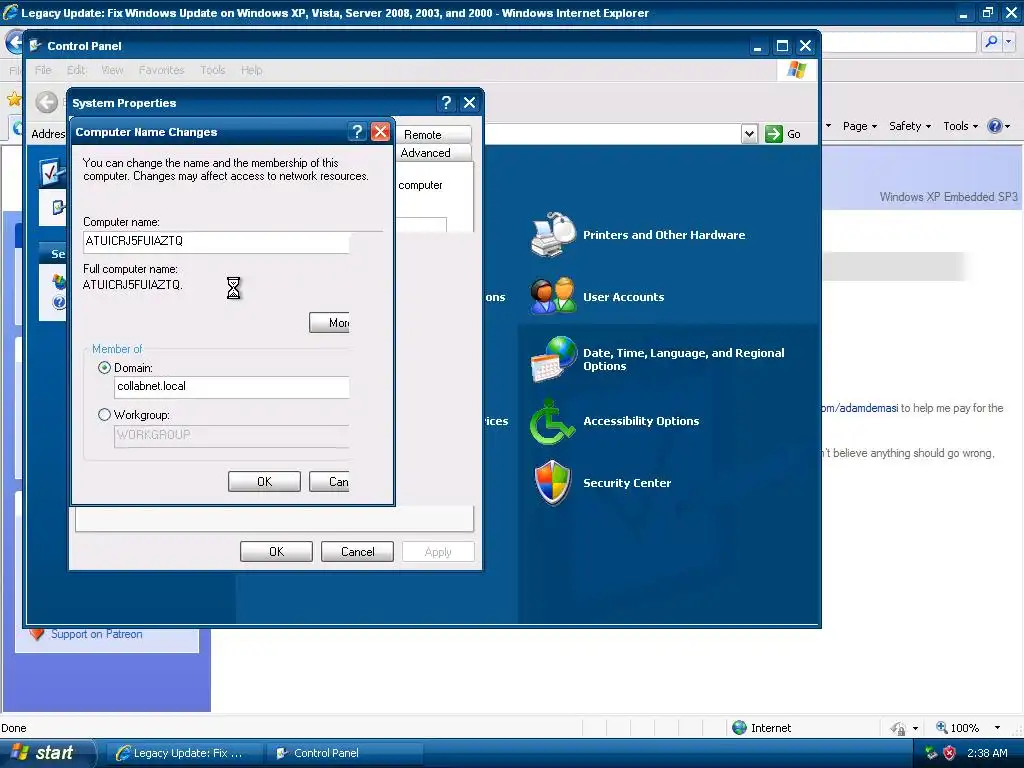Click red security shield tray icon
1024x768 pixels.
[950, 753]
